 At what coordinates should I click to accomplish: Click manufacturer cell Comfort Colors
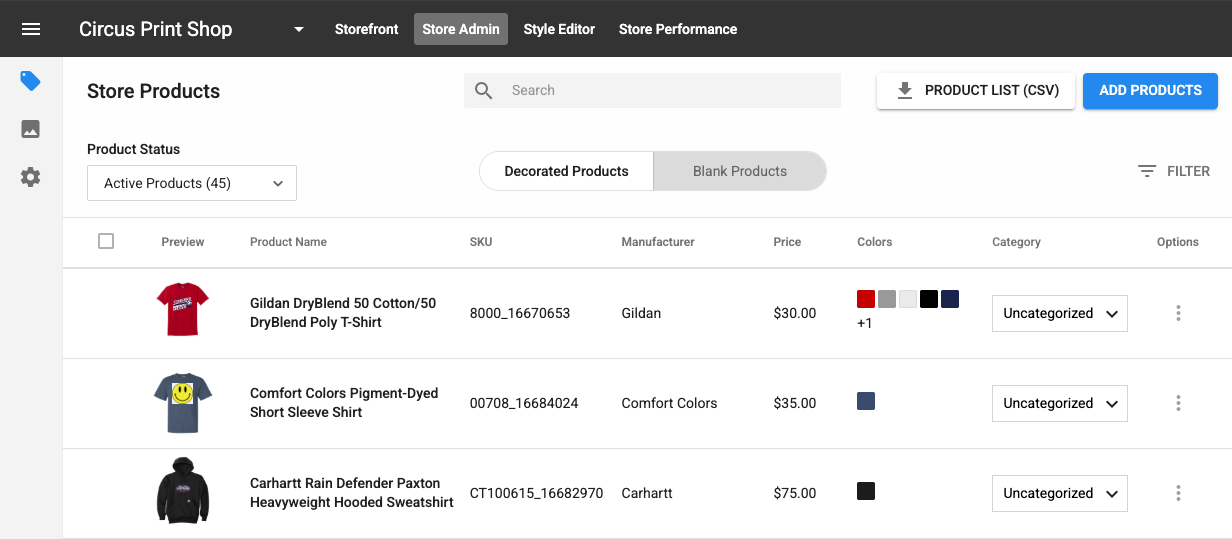669,403
